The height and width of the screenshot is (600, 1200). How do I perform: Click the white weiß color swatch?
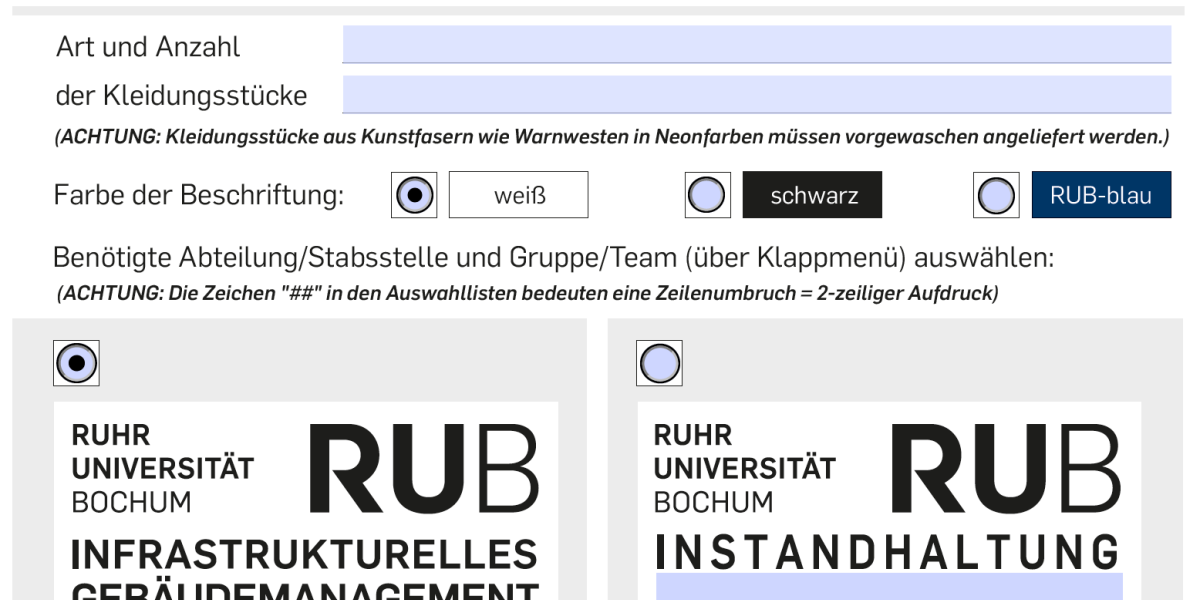click(518, 195)
